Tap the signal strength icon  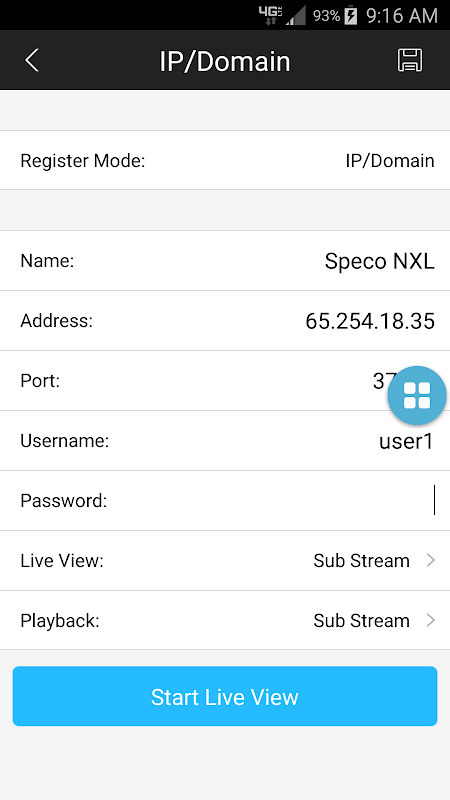tap(296, 16)
